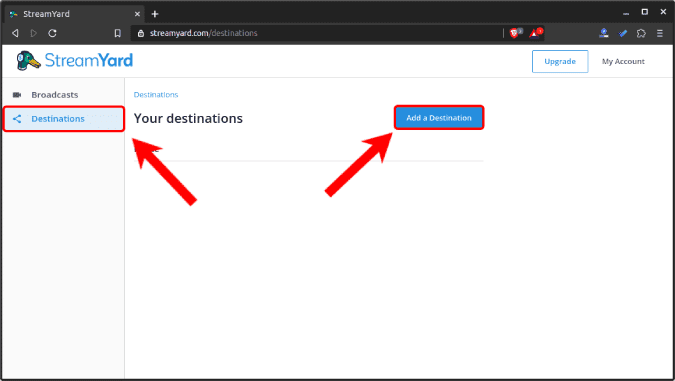675x381 pixels.
Task: Click the profile download extension icon
Action: point(604,33)
